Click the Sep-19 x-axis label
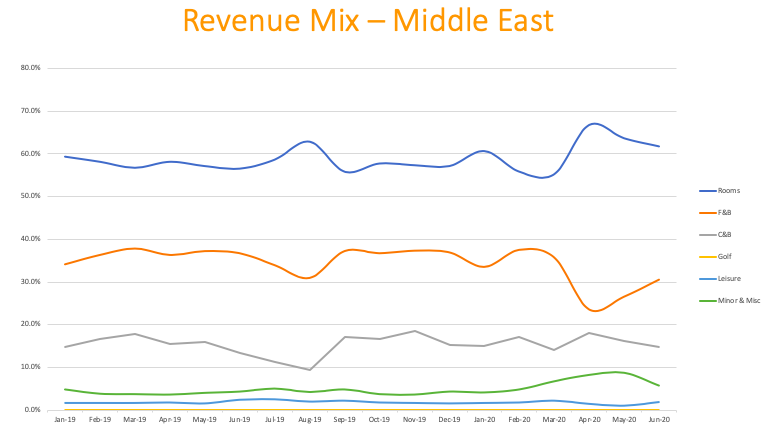The height and width of the screenshot is (440, 773). pyautogui.click(x=345, y=420)
